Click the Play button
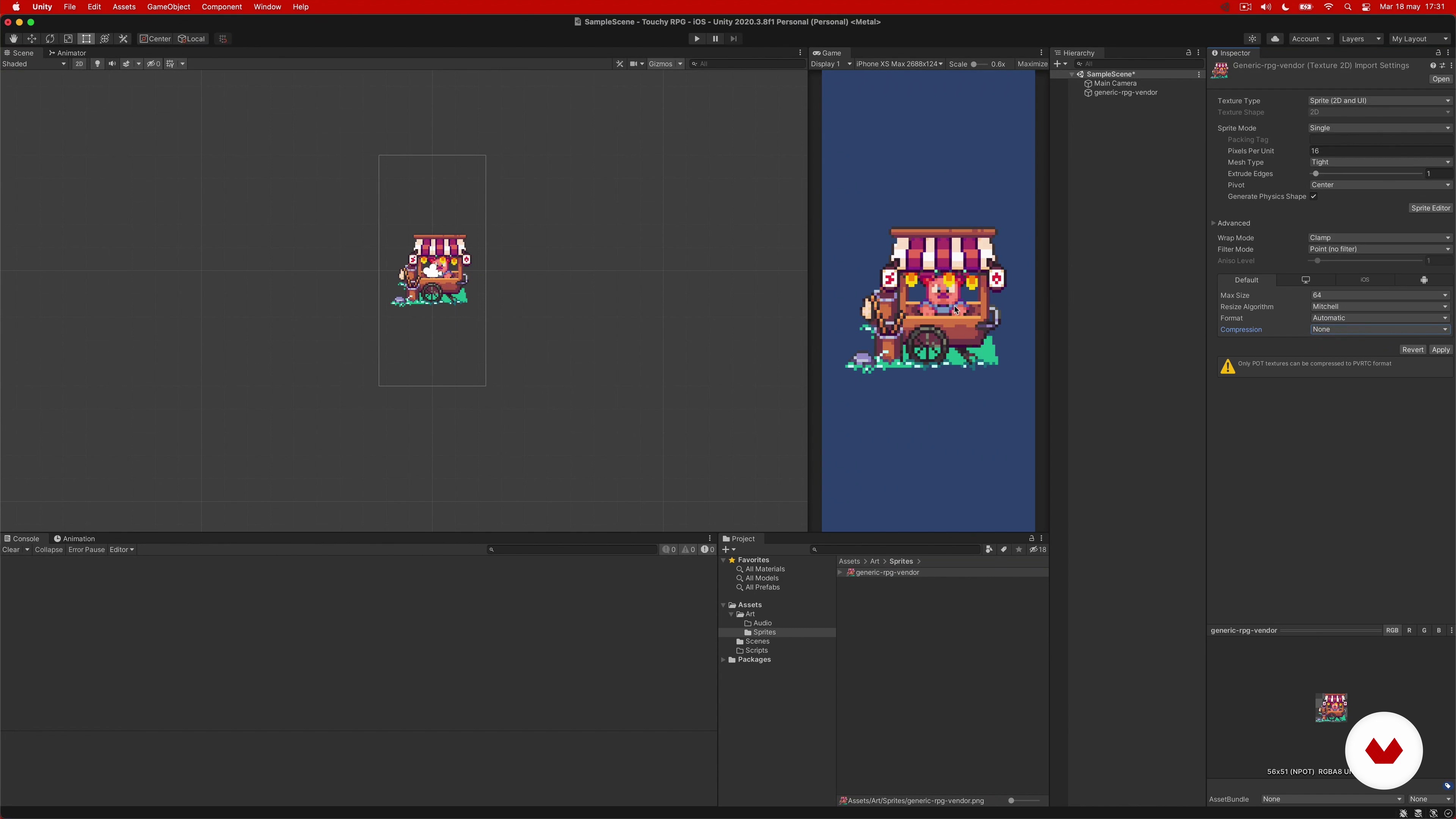The height and width of the screenshot is (819, 1456). (x=697, y=38)
